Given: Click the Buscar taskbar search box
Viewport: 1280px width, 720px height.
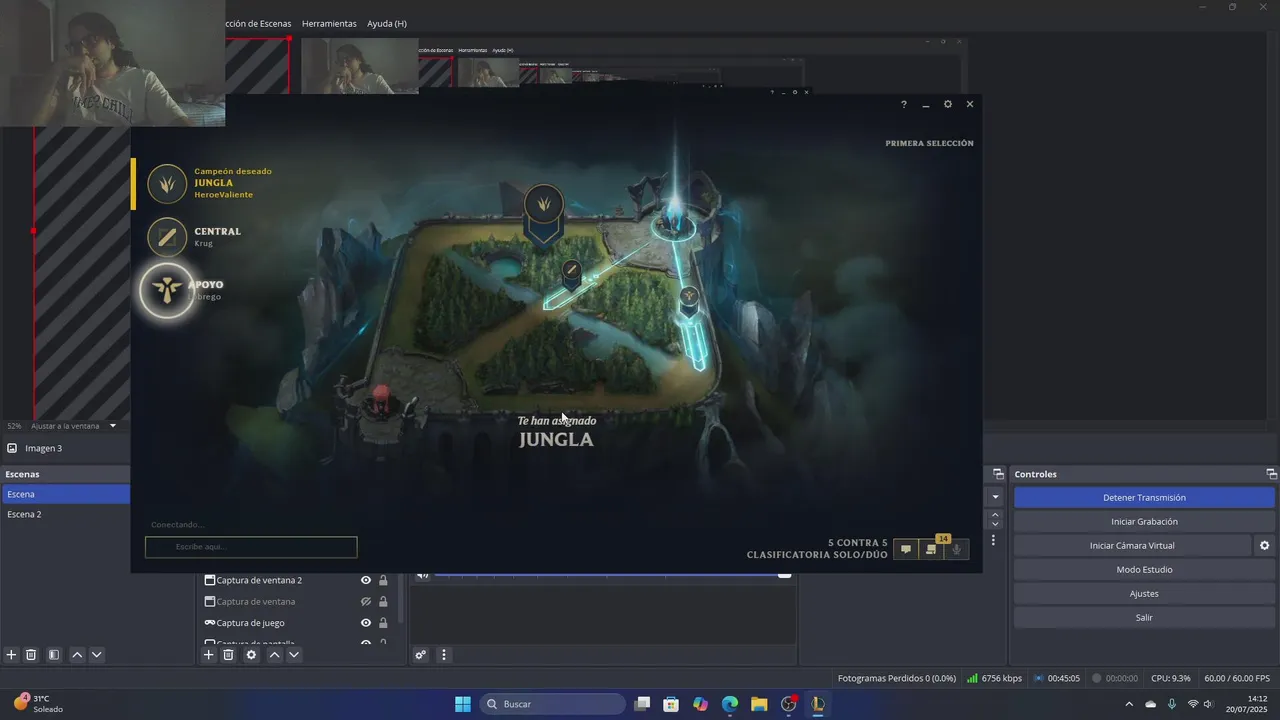Looking at the screenshot, I should (x=552, y=704).
